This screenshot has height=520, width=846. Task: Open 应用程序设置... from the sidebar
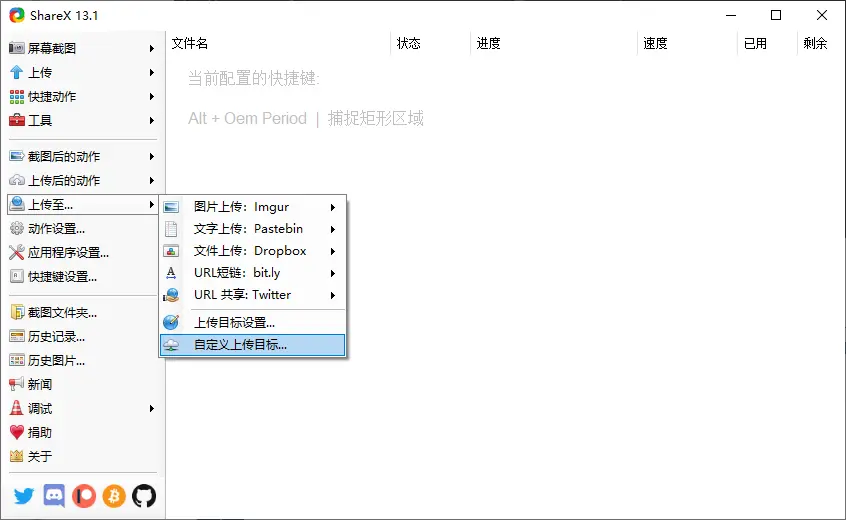pyautogui.click(x=83, y=252)
